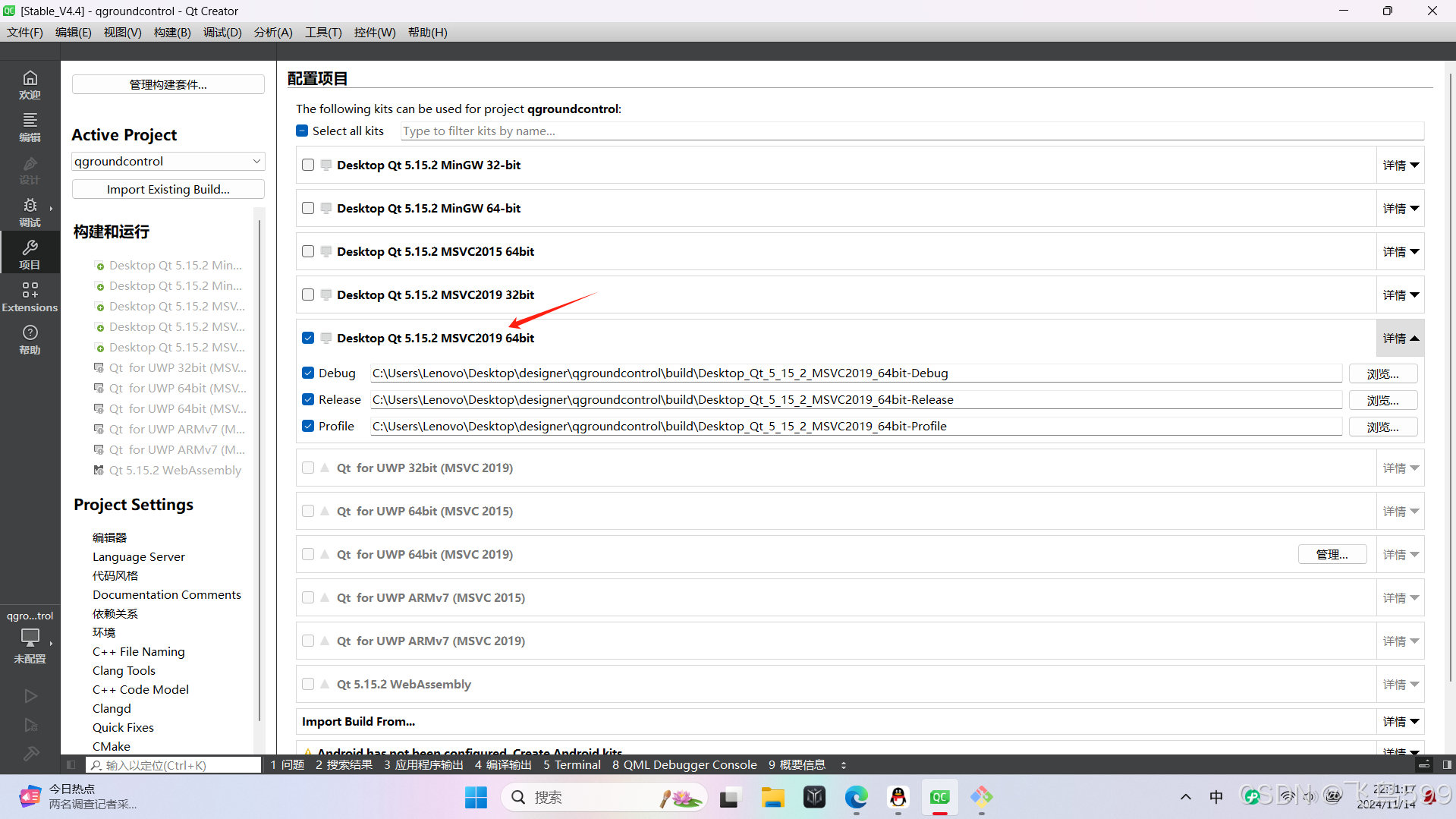Uncheck the Debug build configuration
This screenshot has width=1456, height=819.
pos(308,373)
